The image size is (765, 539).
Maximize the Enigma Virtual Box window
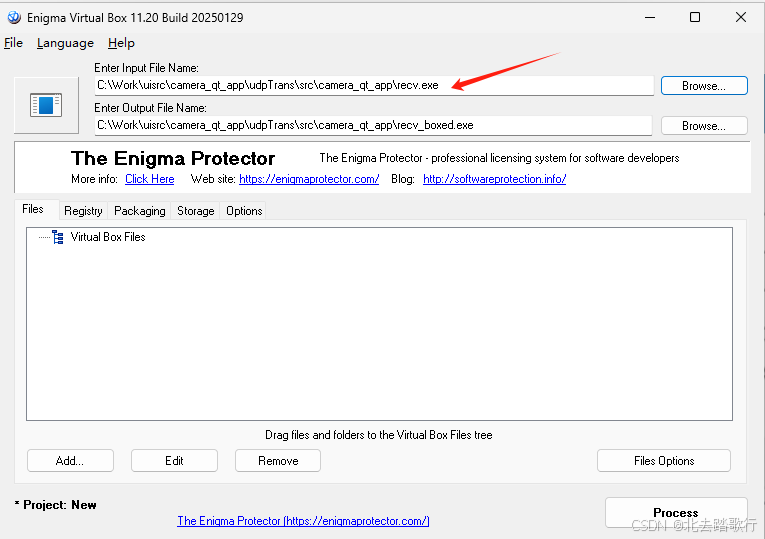click(695, 18)
